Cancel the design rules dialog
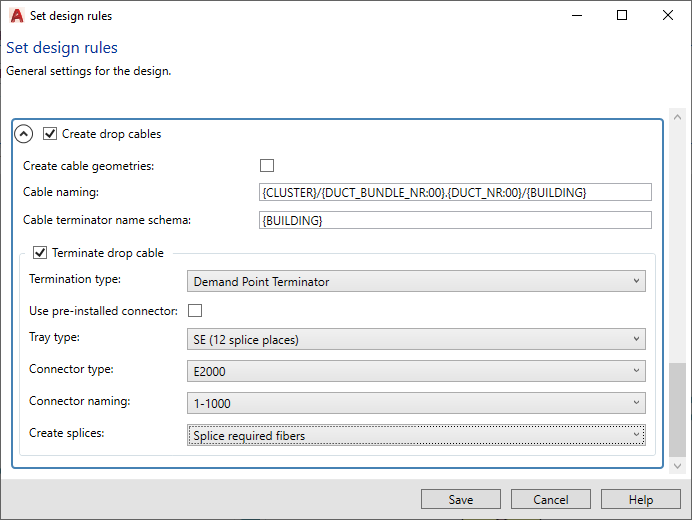Image resolution: width=692 pixels, height=520 pixels. click(551, 499)
